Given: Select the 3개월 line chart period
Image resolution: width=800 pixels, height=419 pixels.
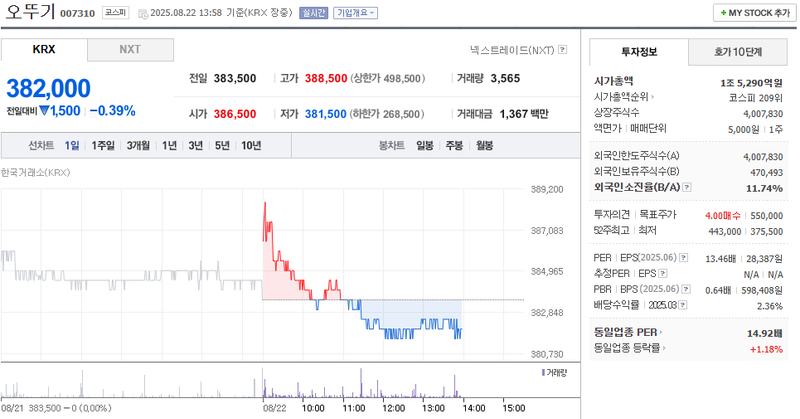Looking at the screenshot, I should pyautogui.click(x=138, y=145).
